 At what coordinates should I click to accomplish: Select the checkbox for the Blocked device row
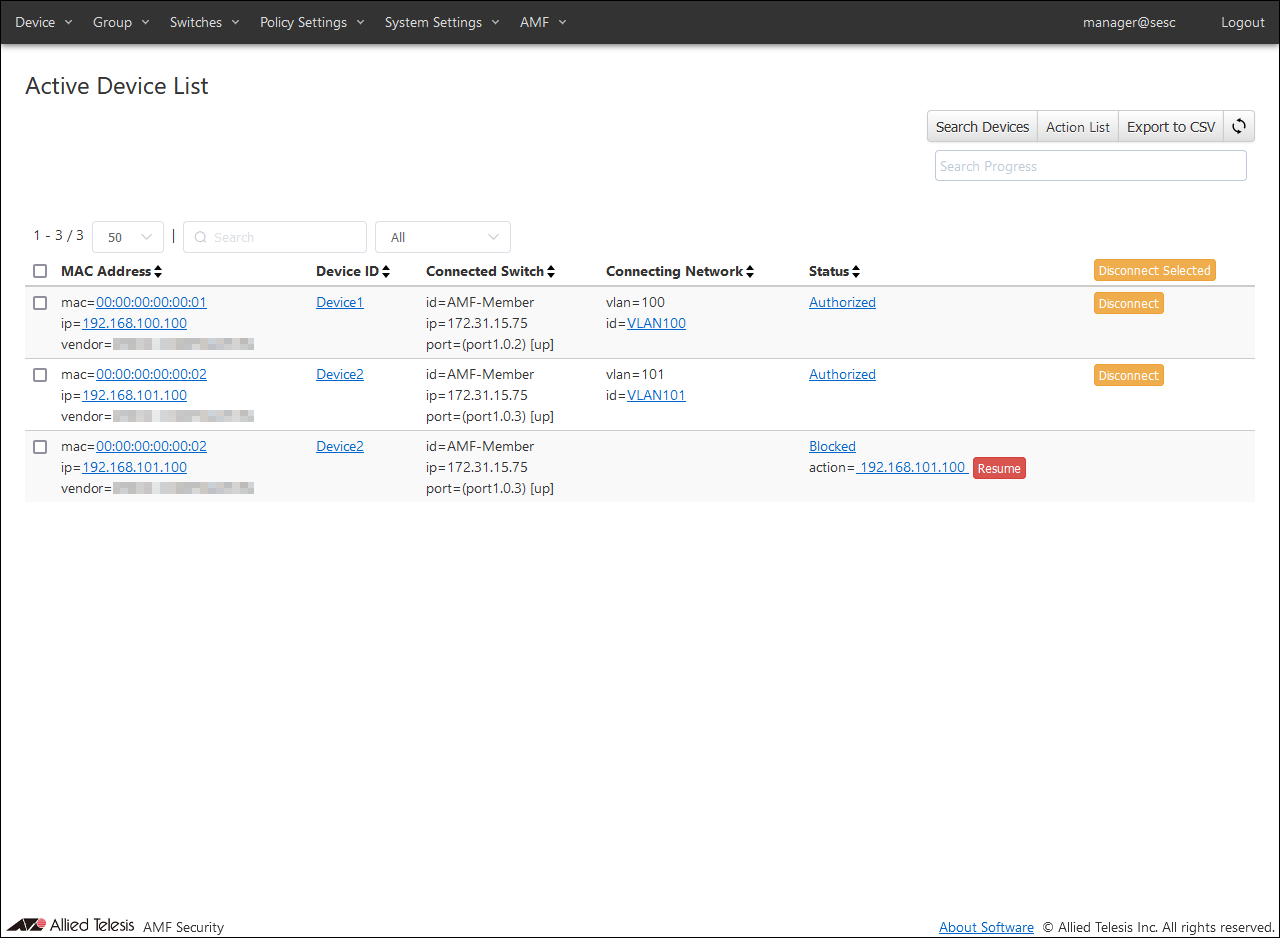coord(40,447)
